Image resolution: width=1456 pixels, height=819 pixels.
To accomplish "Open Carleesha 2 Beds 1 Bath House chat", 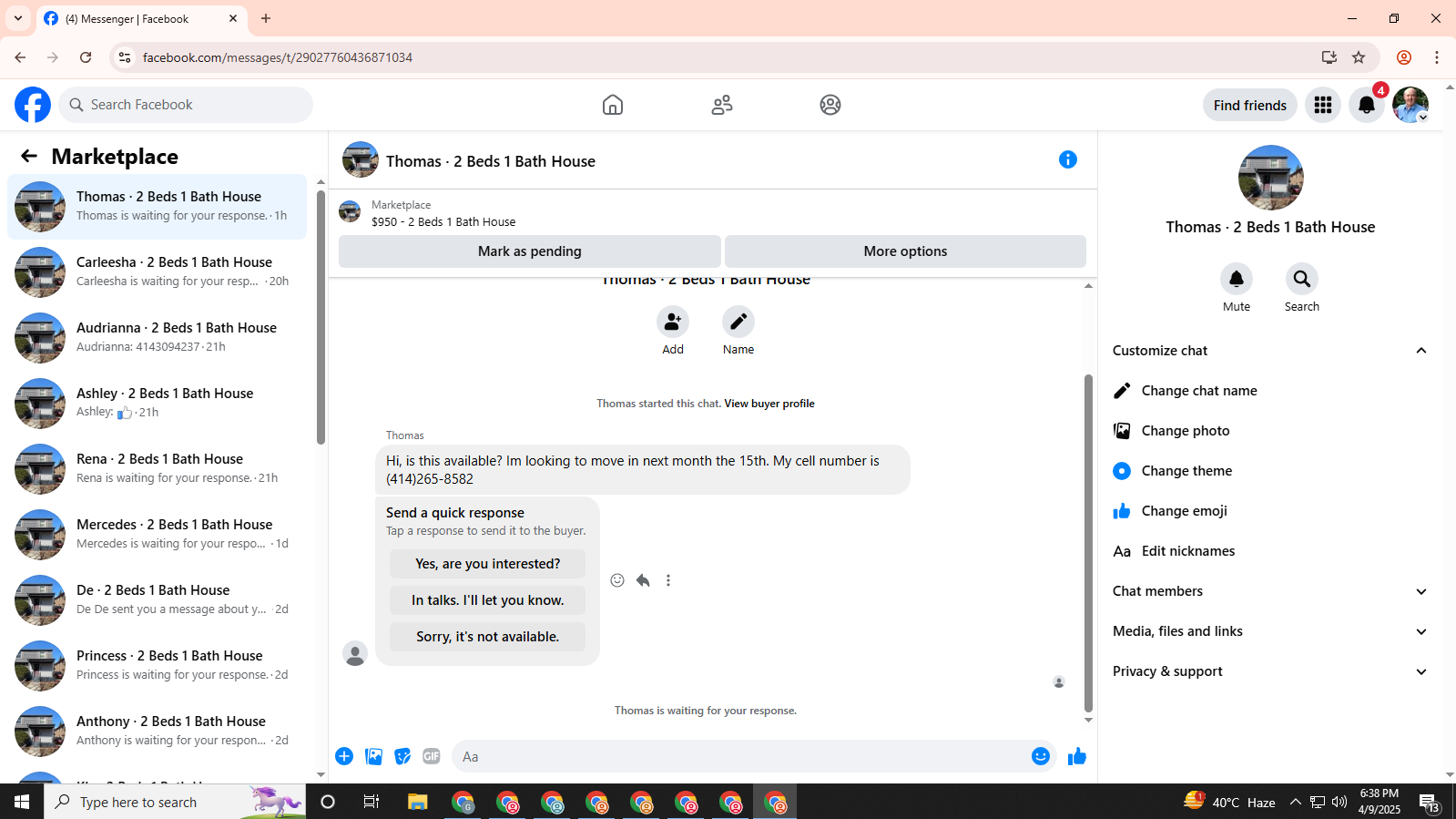I will click(x=157, y=272).
